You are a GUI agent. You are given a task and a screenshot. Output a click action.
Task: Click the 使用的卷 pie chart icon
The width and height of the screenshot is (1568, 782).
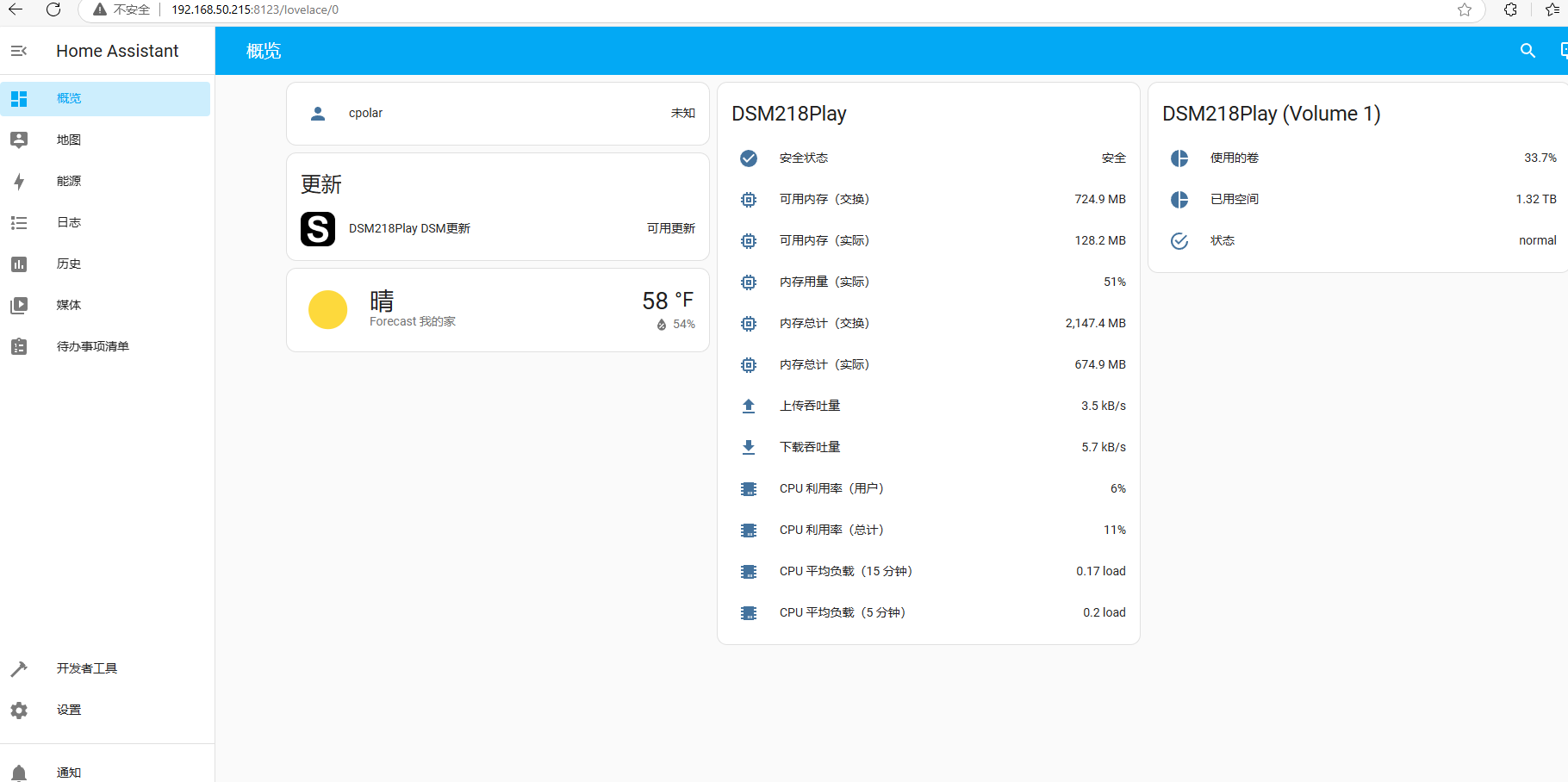1179,158
